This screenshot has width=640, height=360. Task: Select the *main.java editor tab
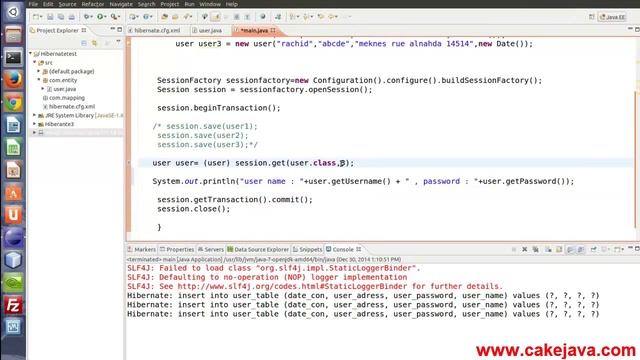click(255, 31)
